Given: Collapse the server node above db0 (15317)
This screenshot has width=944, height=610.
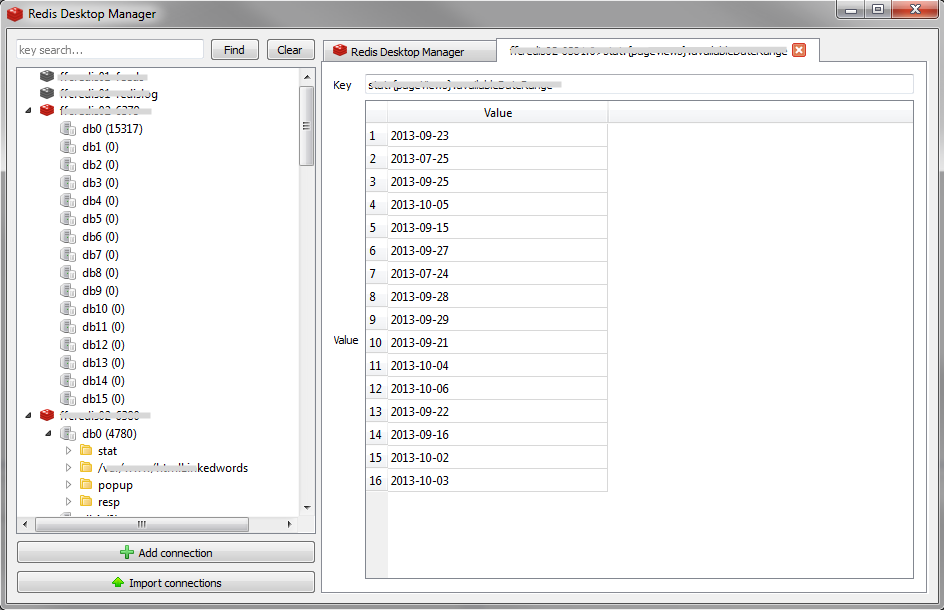Looking at the screenshot, I should [28, 111].
